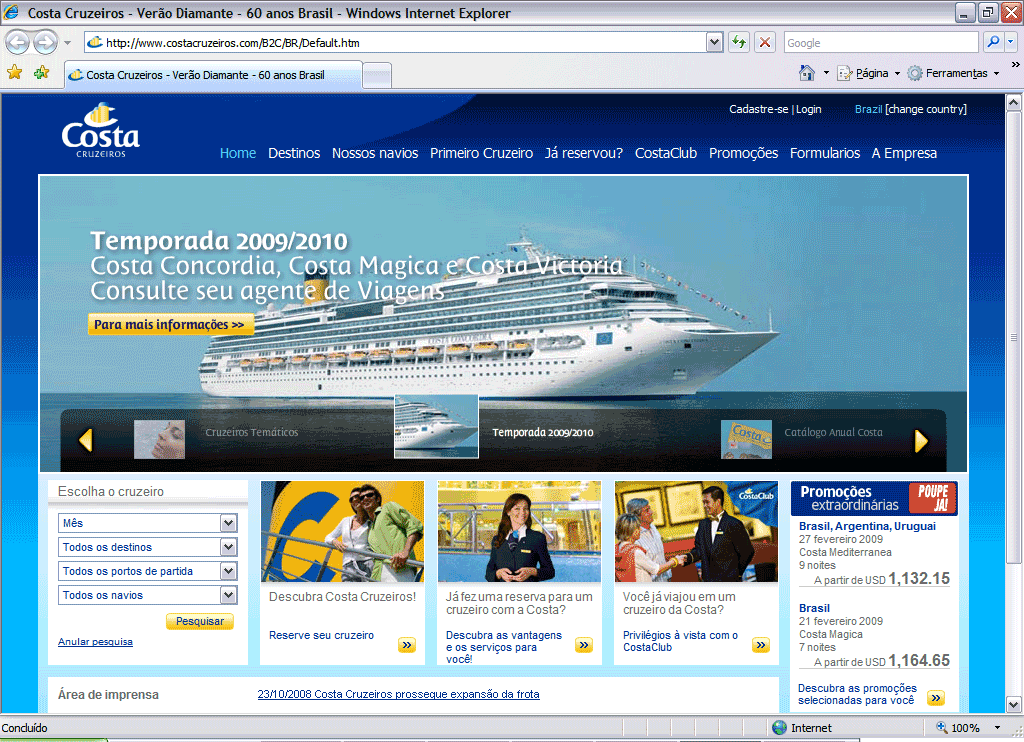
Task: Open the Já reservou? navigation item
Action: 584,153
